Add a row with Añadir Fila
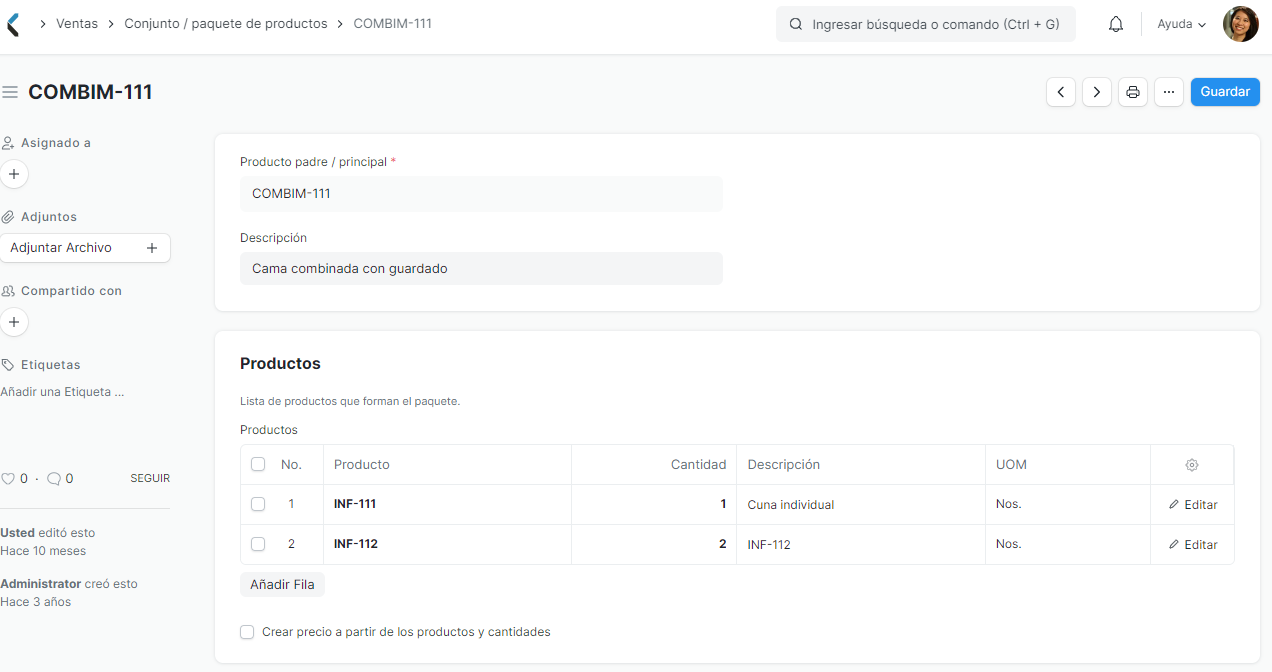The width and height of the screenshot is (1272, 672). pos(282,584)
